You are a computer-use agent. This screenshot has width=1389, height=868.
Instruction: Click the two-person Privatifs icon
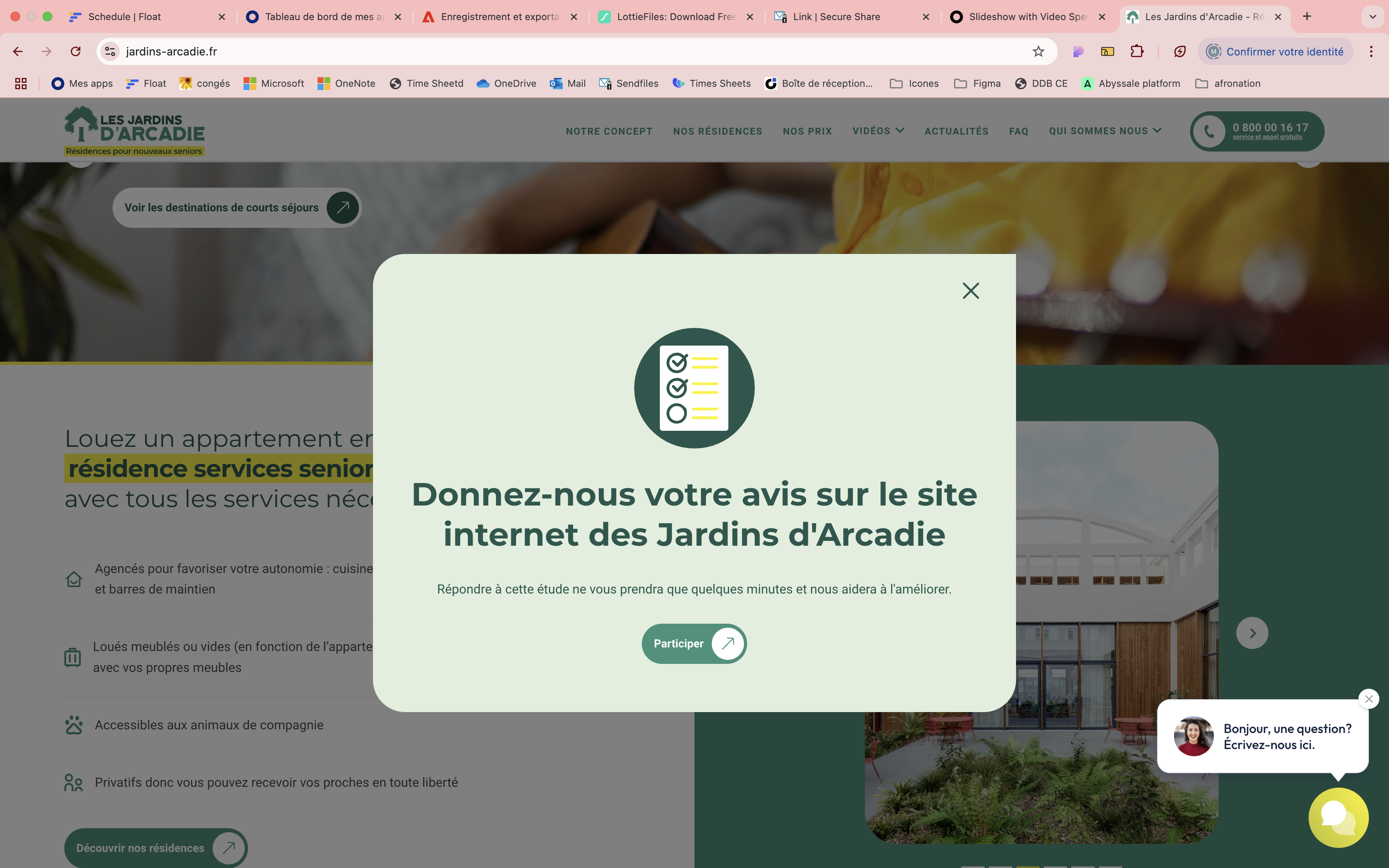pos(74,782)
